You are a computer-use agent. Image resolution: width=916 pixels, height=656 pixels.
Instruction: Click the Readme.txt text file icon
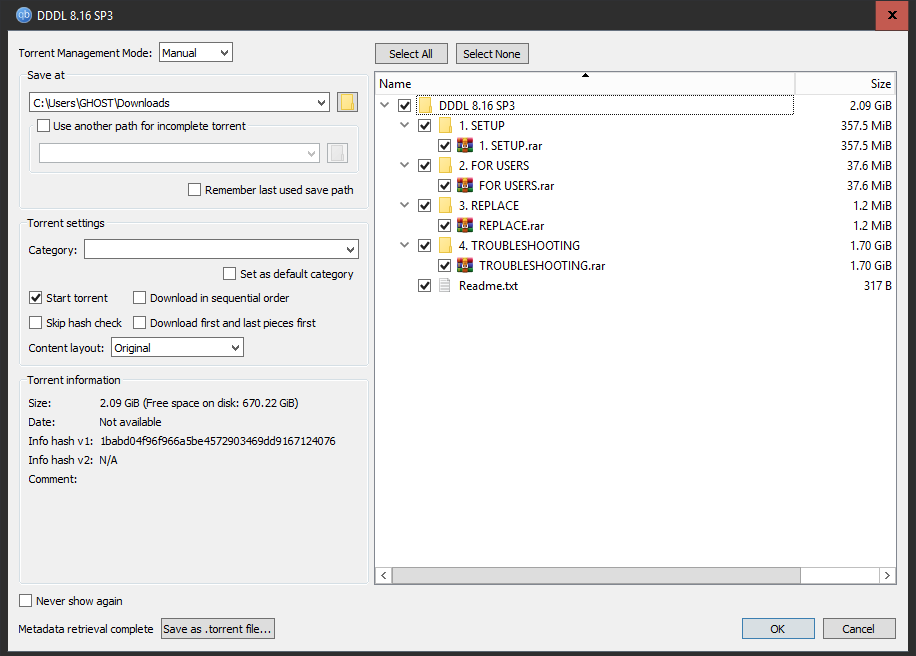coord(445,286)
